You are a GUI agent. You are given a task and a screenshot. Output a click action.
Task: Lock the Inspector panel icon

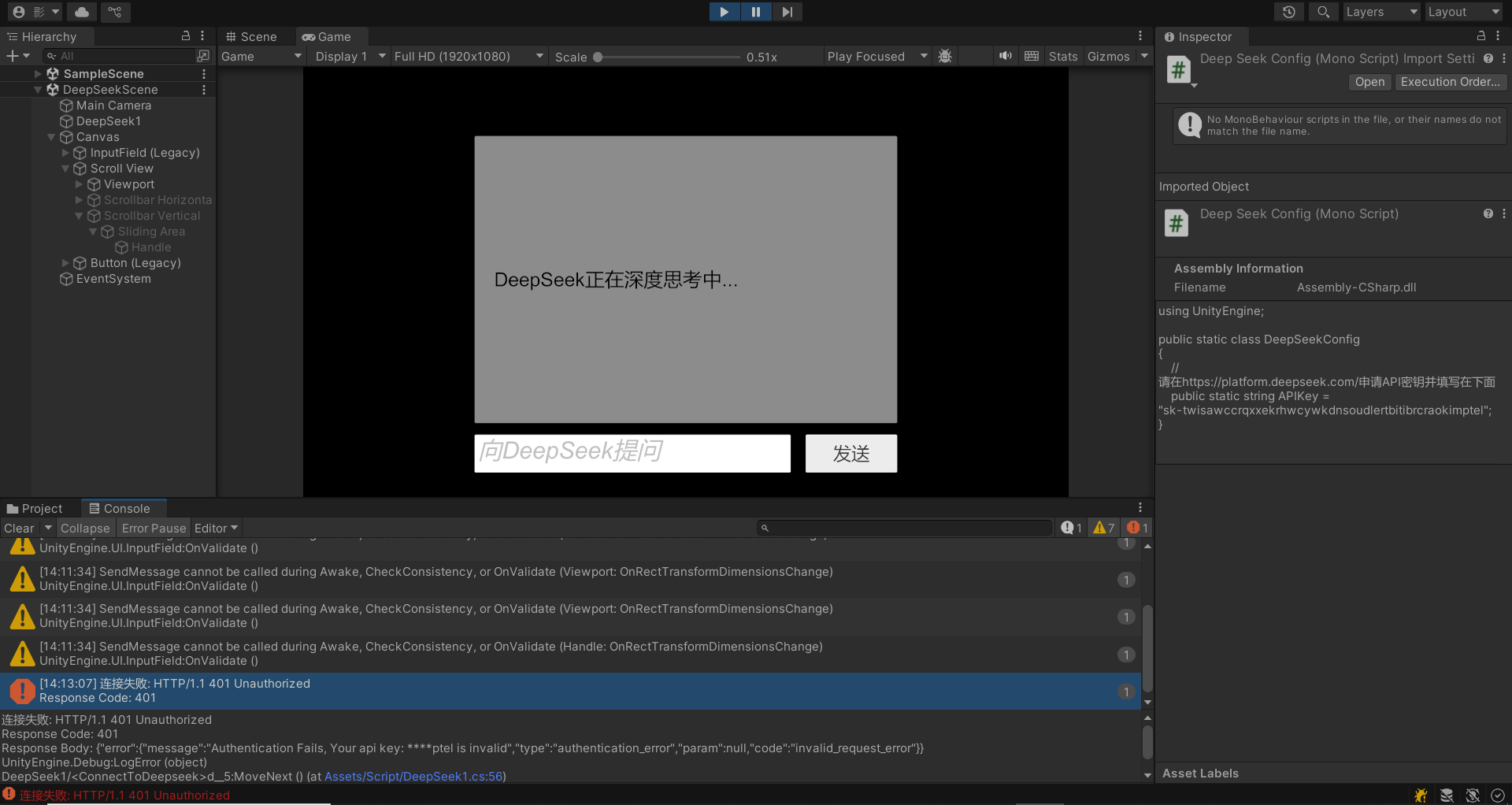[x=1480, y=36]
